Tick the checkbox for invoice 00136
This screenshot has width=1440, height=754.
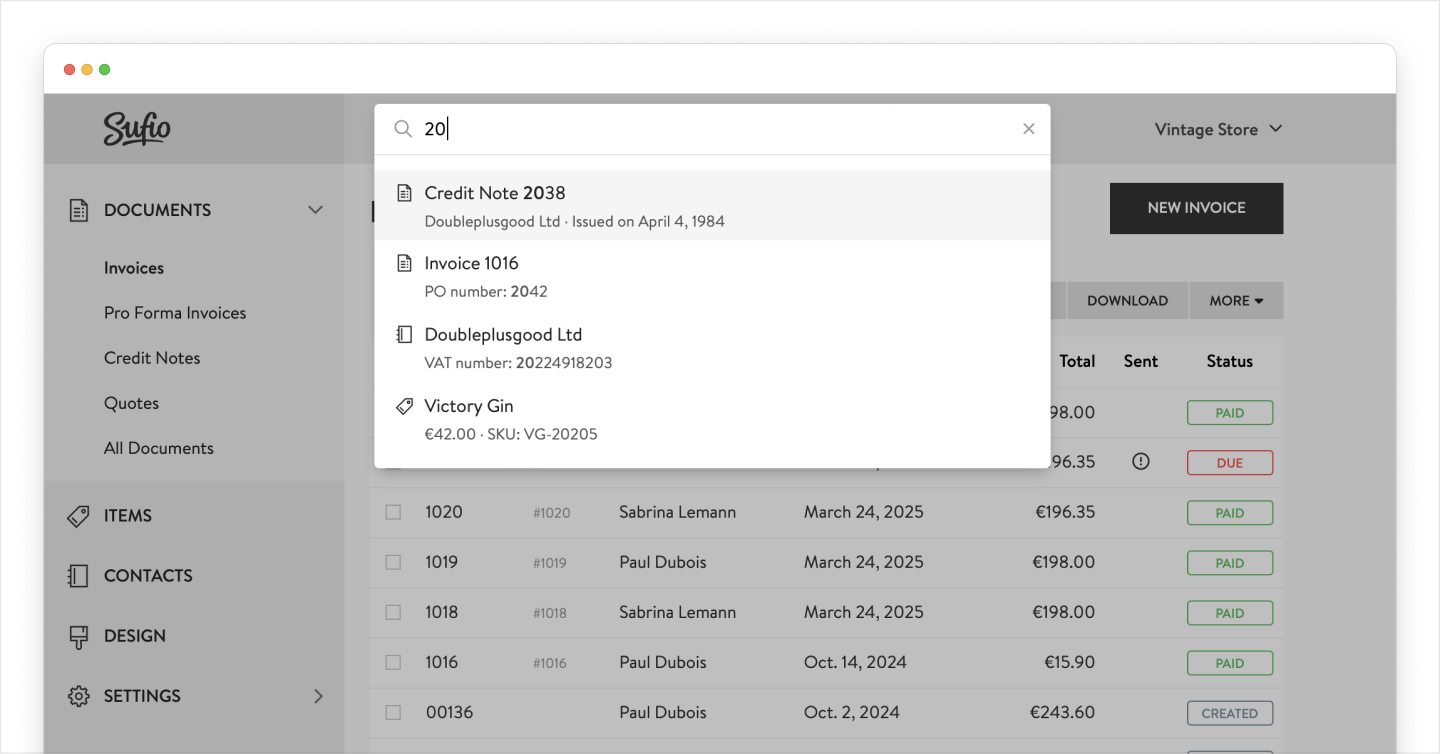(x=393, y=712)
